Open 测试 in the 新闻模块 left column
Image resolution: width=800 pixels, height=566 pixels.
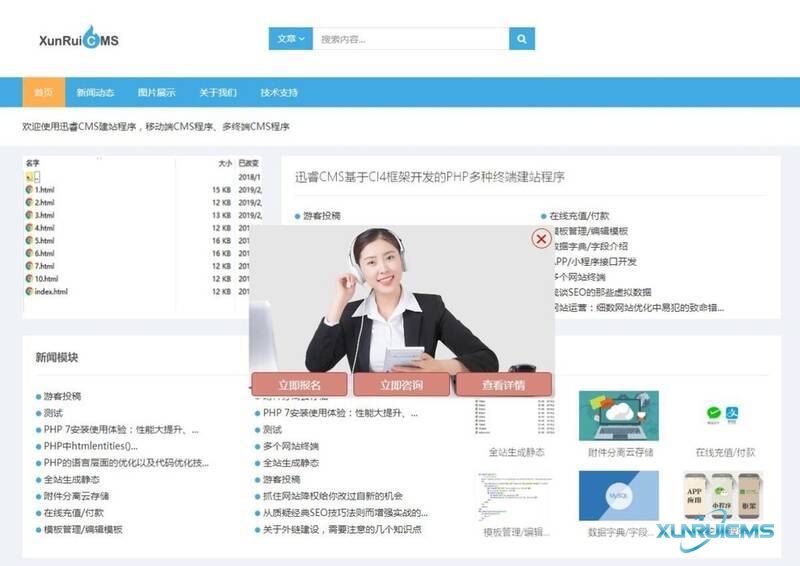tap(53, 412)
